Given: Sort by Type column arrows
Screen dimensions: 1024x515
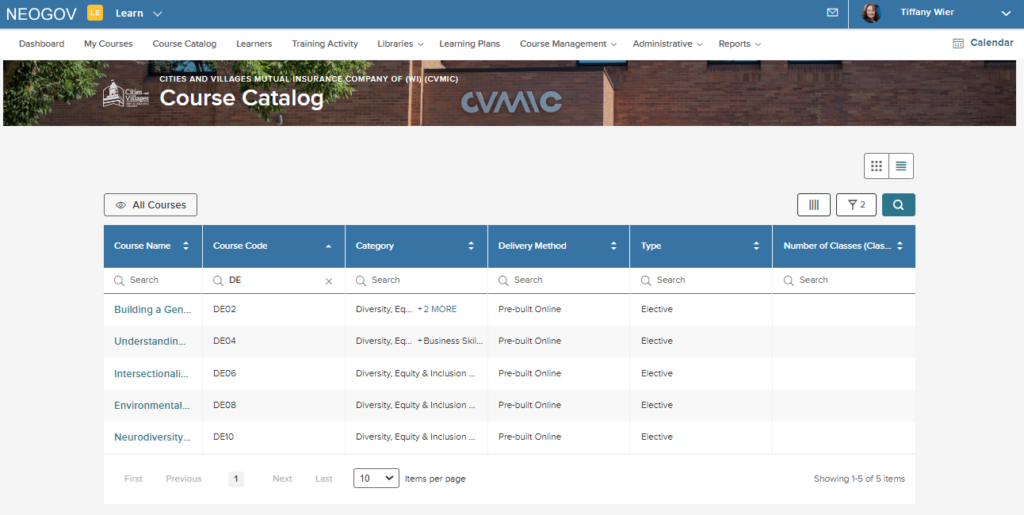Looking at the screenshot, I should (x=756, y=246).
